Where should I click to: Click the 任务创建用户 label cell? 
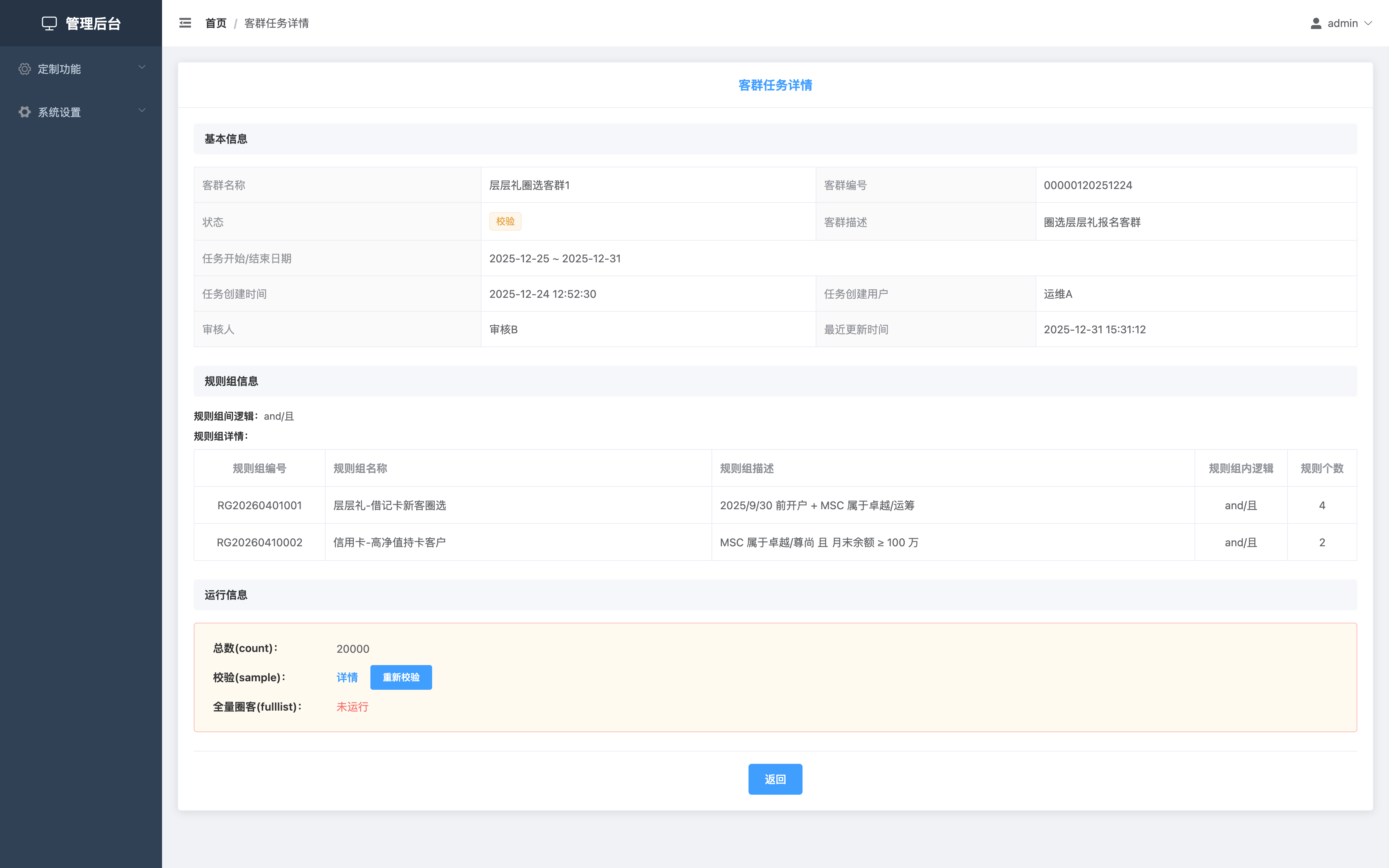tap(926, 294)
